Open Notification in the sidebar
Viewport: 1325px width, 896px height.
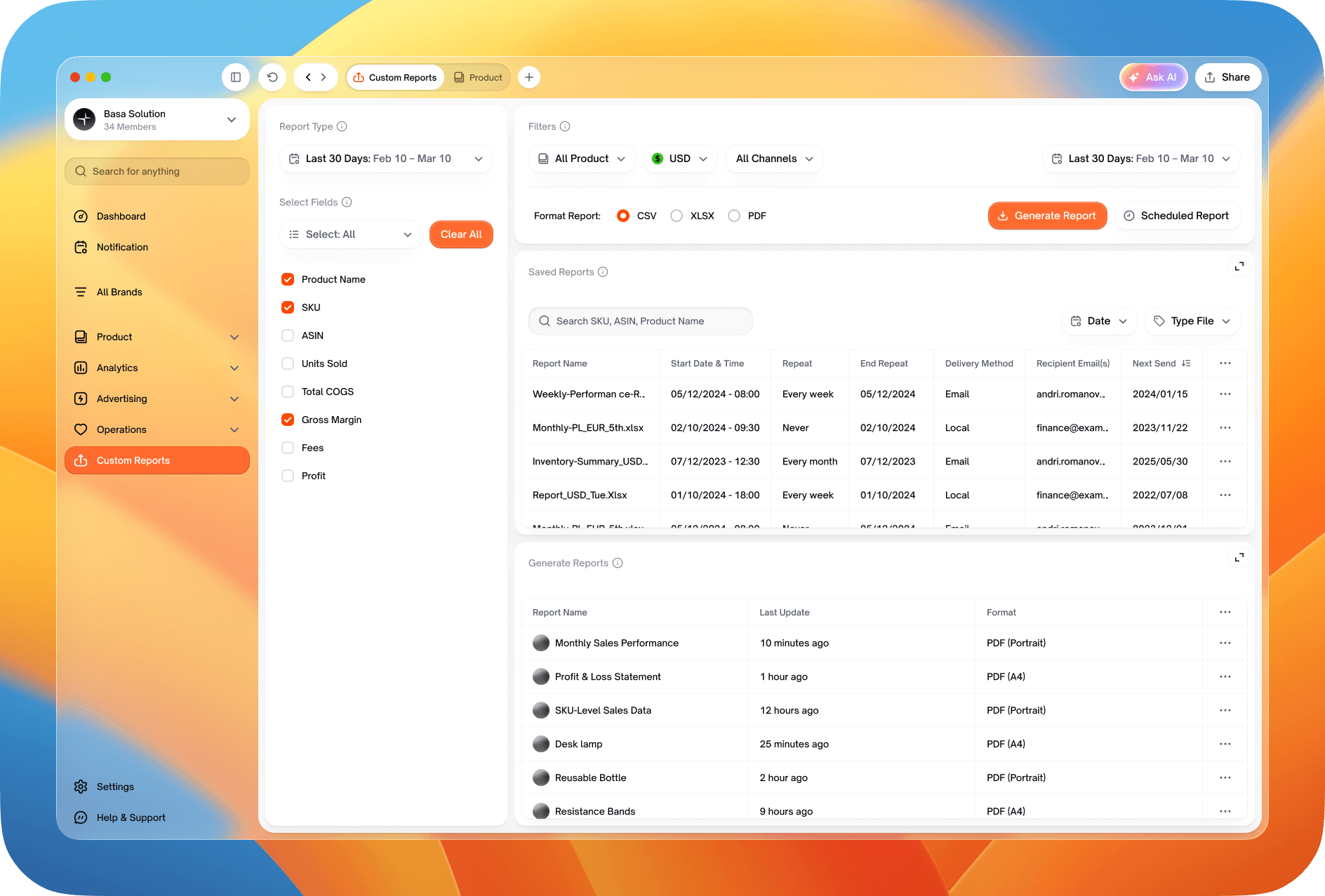coord(157,247)
